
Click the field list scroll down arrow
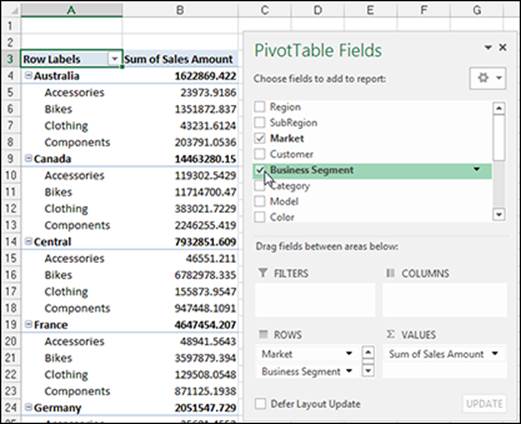coord(499,214)
